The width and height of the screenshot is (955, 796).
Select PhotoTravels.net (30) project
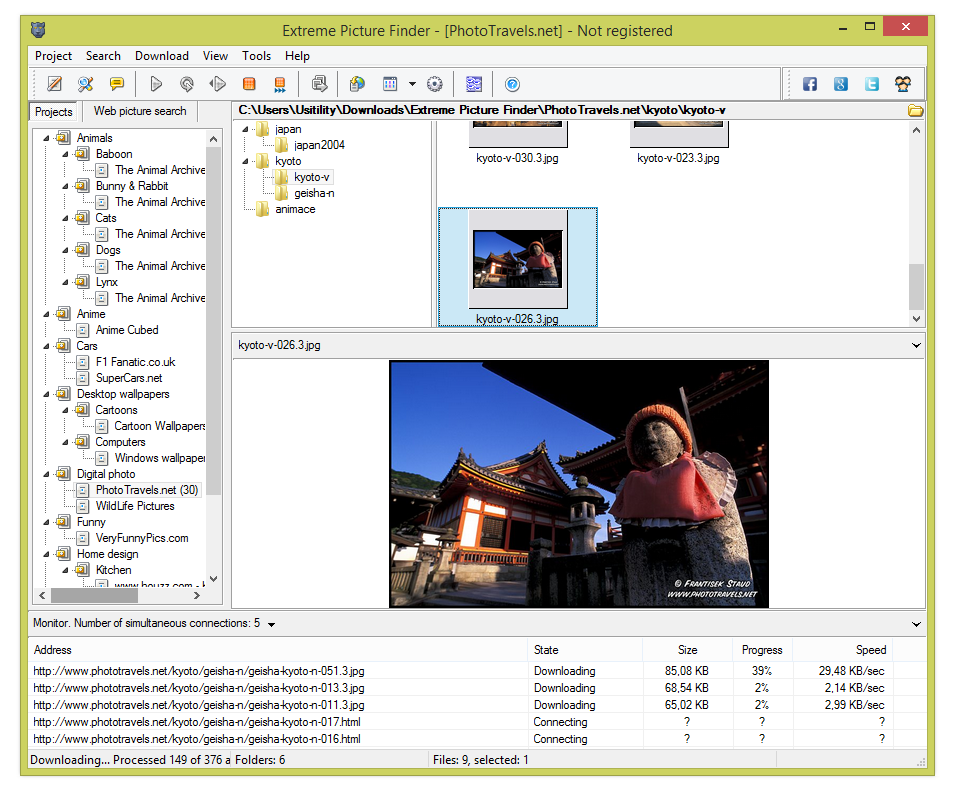click(146, 490)
